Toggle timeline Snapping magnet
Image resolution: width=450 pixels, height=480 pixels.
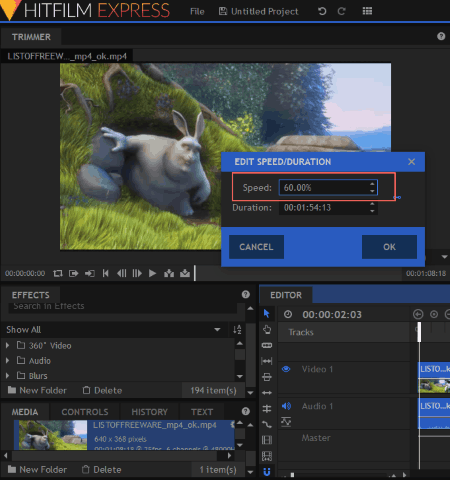pos(267,472)
